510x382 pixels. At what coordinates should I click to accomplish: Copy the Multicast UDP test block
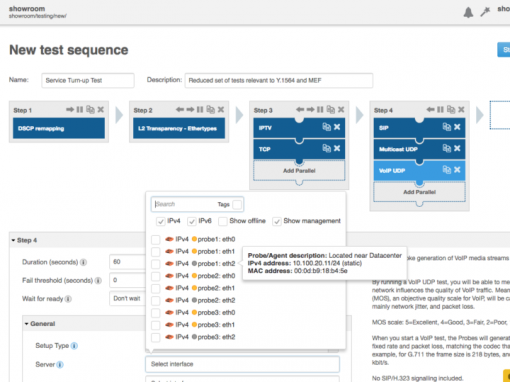(x=447, y=148)
